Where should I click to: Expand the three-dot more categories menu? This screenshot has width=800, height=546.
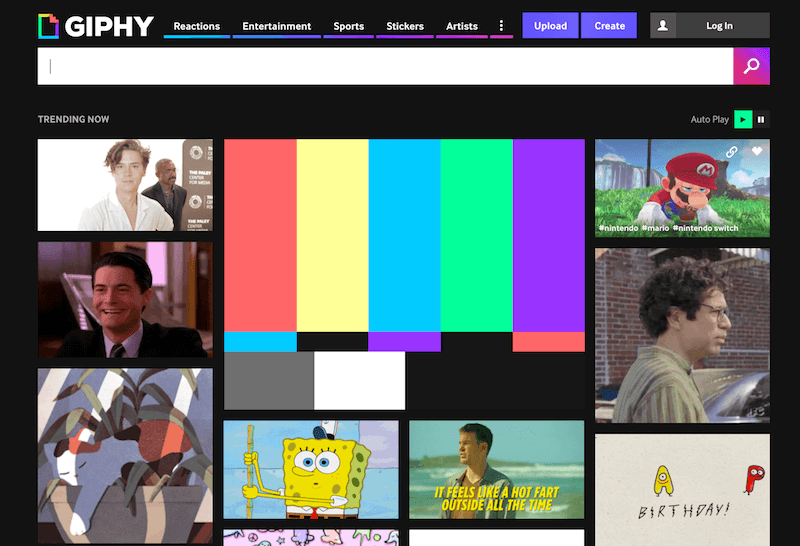tap(501, 26)
